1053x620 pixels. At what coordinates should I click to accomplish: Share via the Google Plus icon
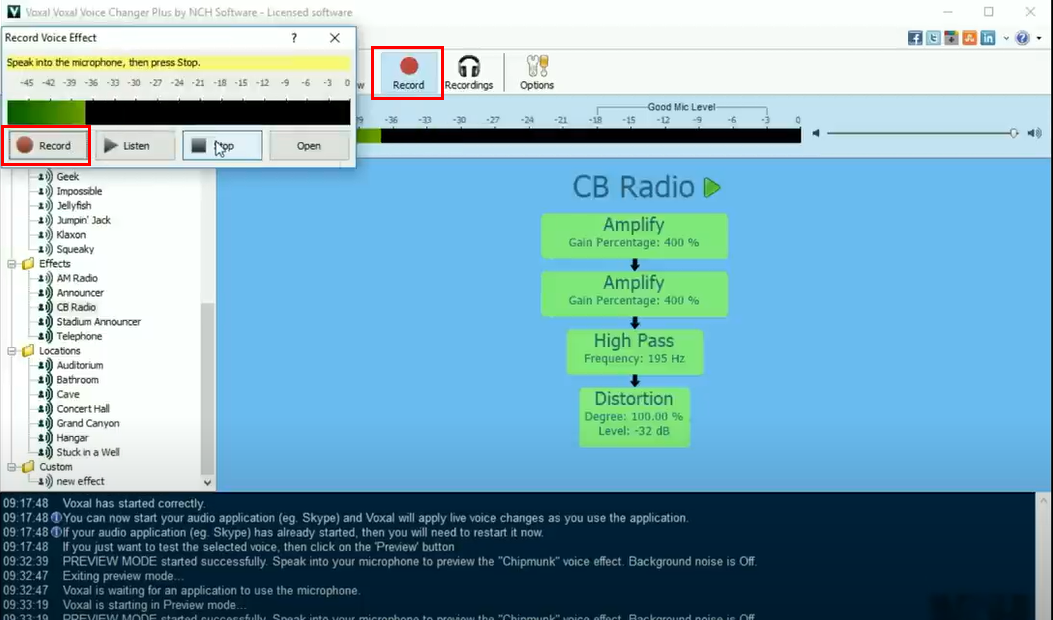[951, 38]
